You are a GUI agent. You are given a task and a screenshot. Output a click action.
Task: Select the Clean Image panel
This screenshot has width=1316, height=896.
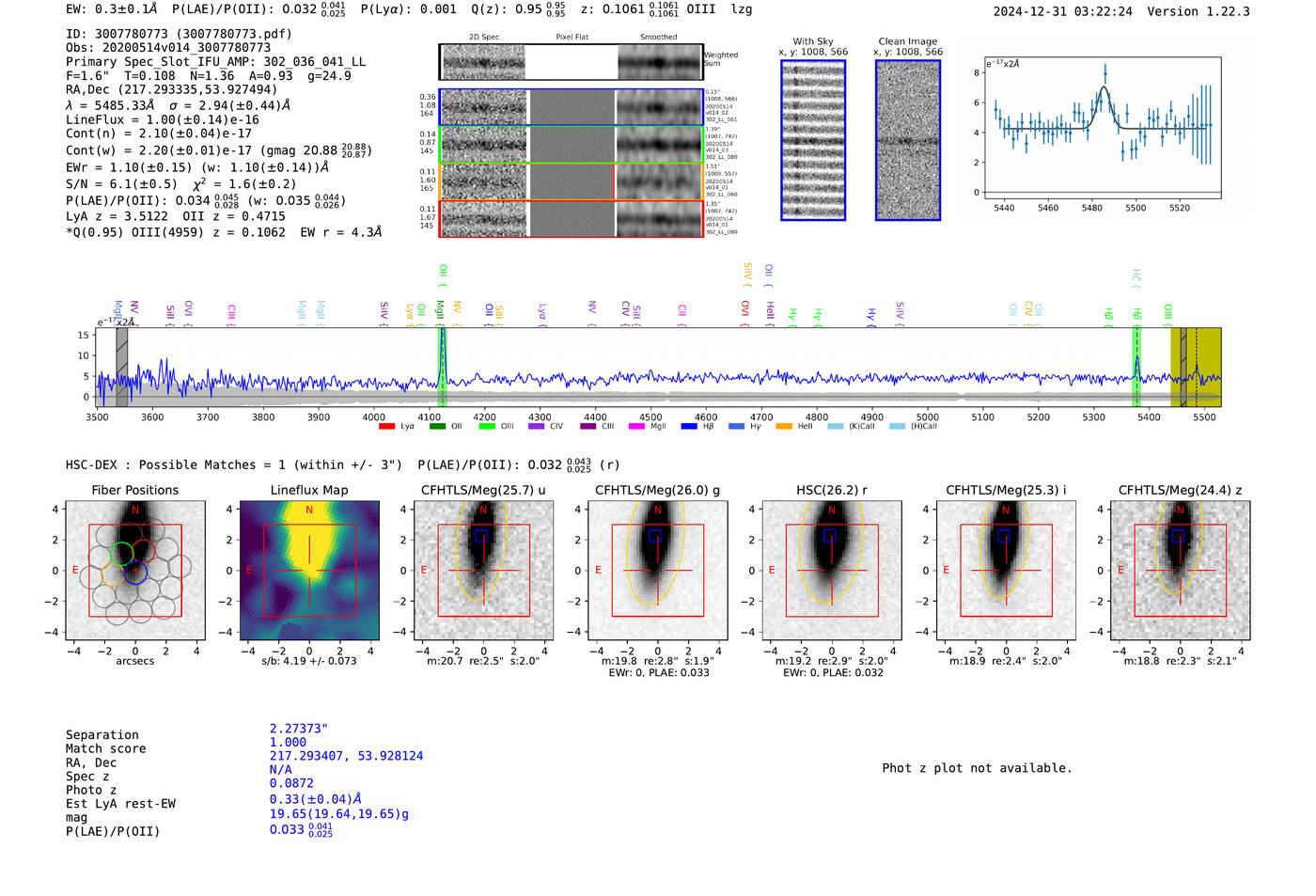click(x=908, y=140)
